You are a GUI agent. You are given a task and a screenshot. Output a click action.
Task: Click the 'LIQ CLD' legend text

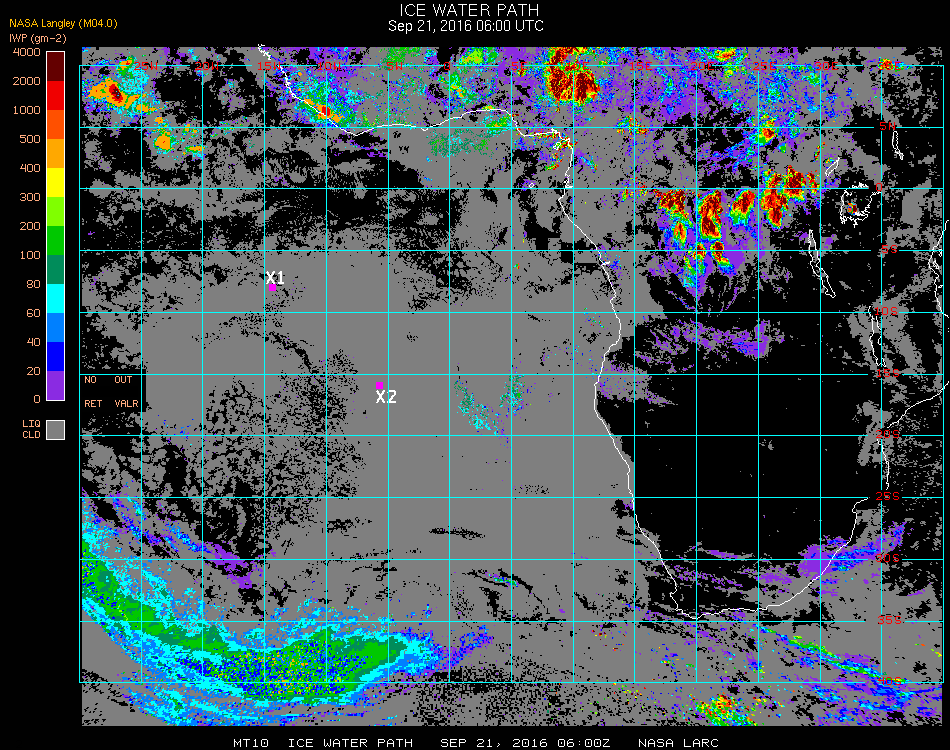[x=32, y=430]
